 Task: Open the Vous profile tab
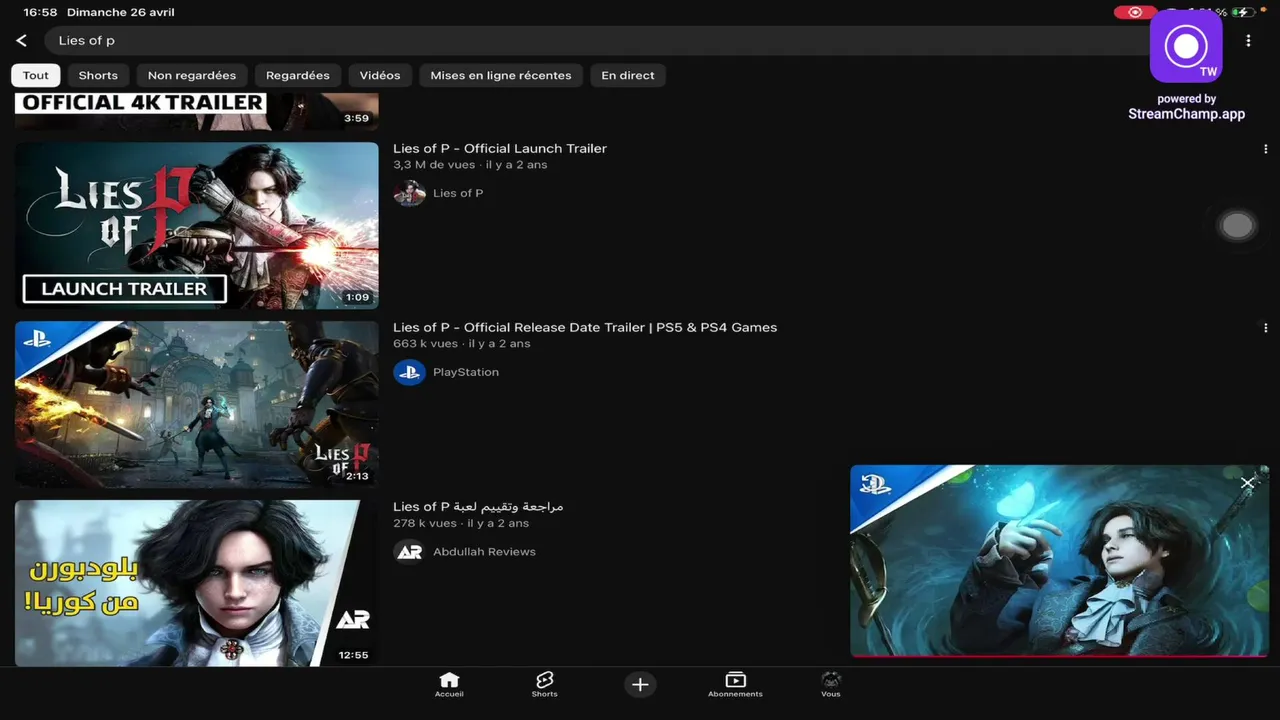(831, 684)
